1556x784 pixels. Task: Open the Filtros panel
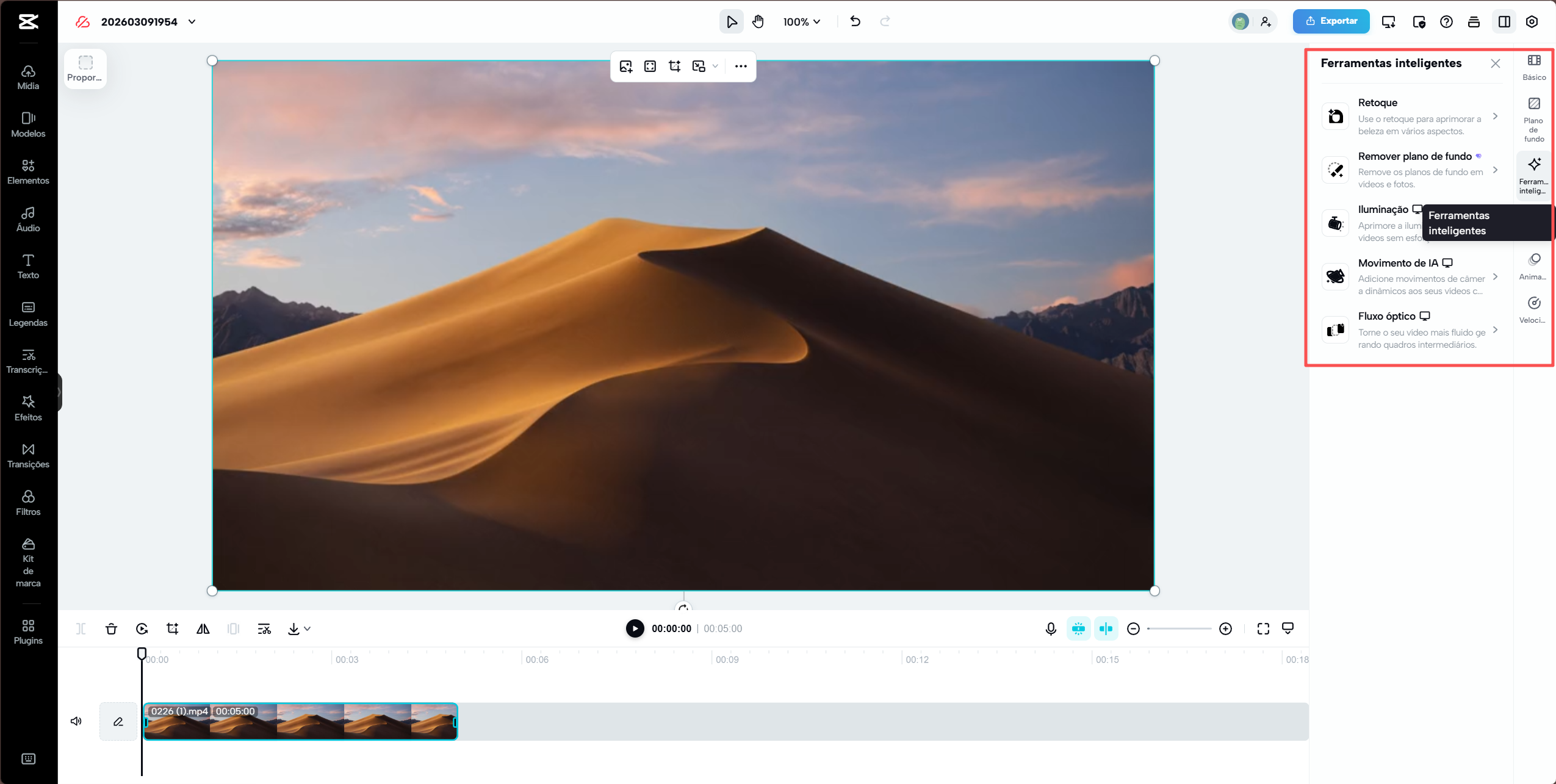27,502
